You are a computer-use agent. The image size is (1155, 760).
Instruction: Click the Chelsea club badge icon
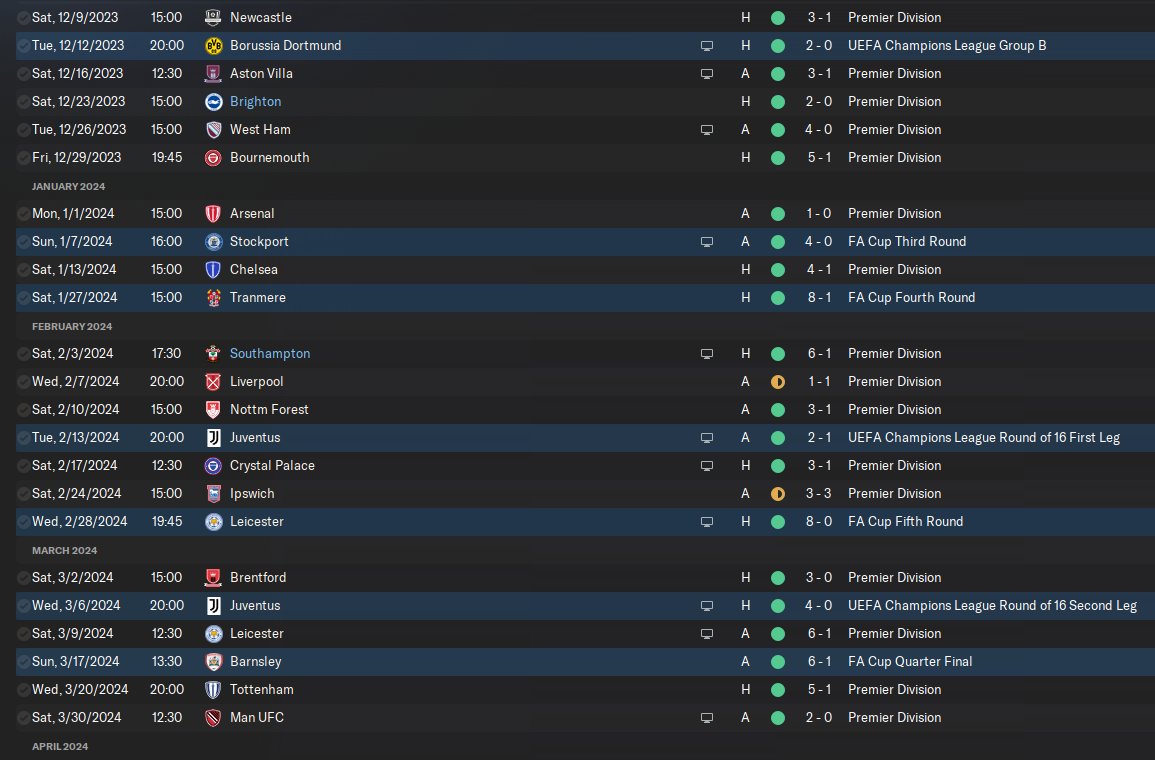212,269
